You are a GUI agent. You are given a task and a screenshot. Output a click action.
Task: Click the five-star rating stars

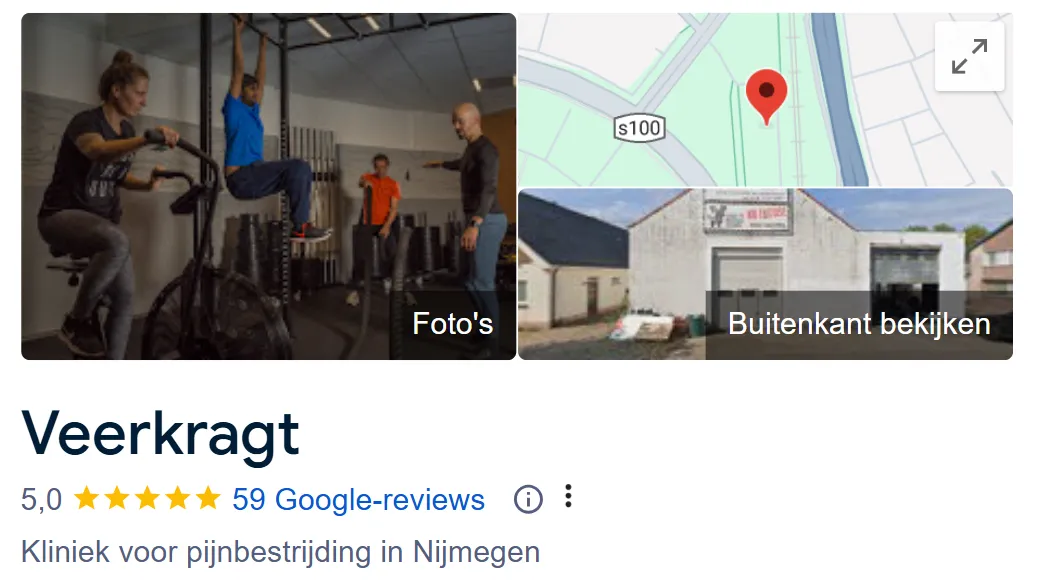click(147, 498)
